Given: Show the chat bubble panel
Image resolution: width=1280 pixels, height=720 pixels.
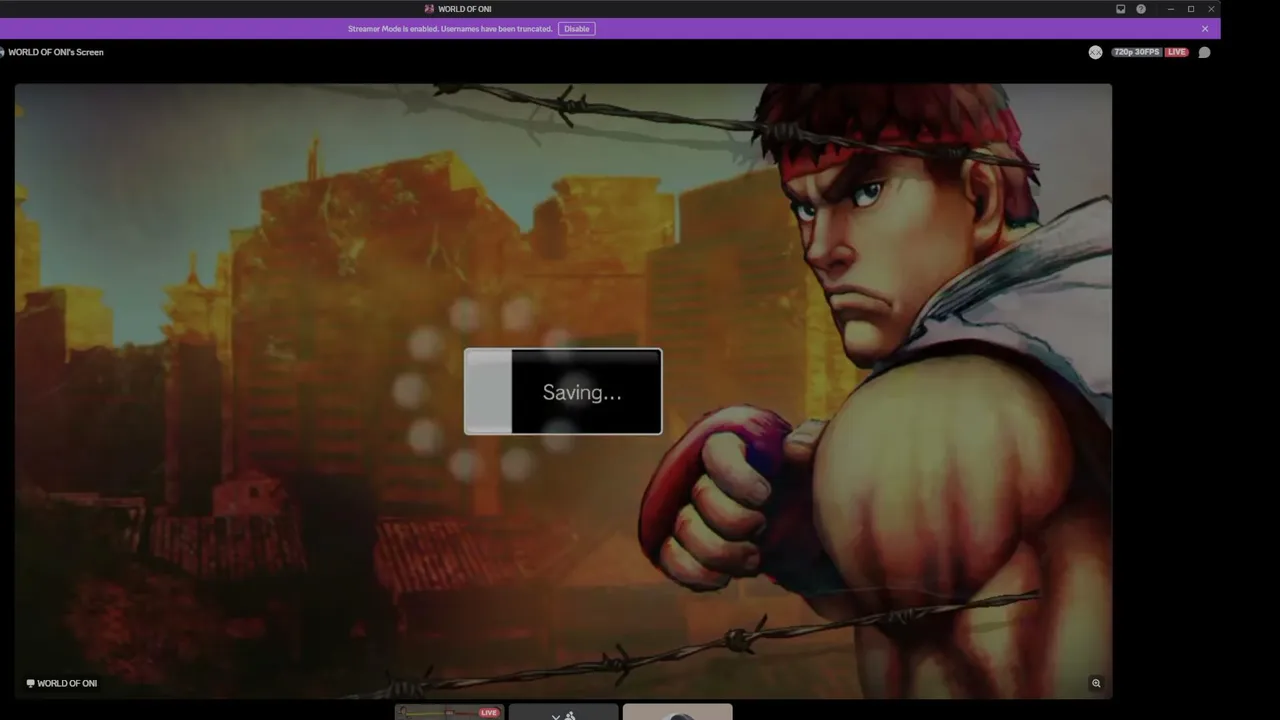Looking at the screenshot, I should click(x=1204, y=52).
